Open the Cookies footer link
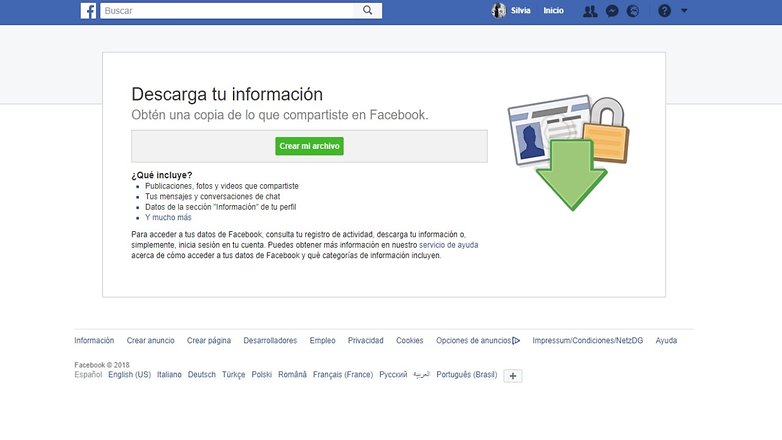Viewport: 782px width, 440px height. point(409,340)
